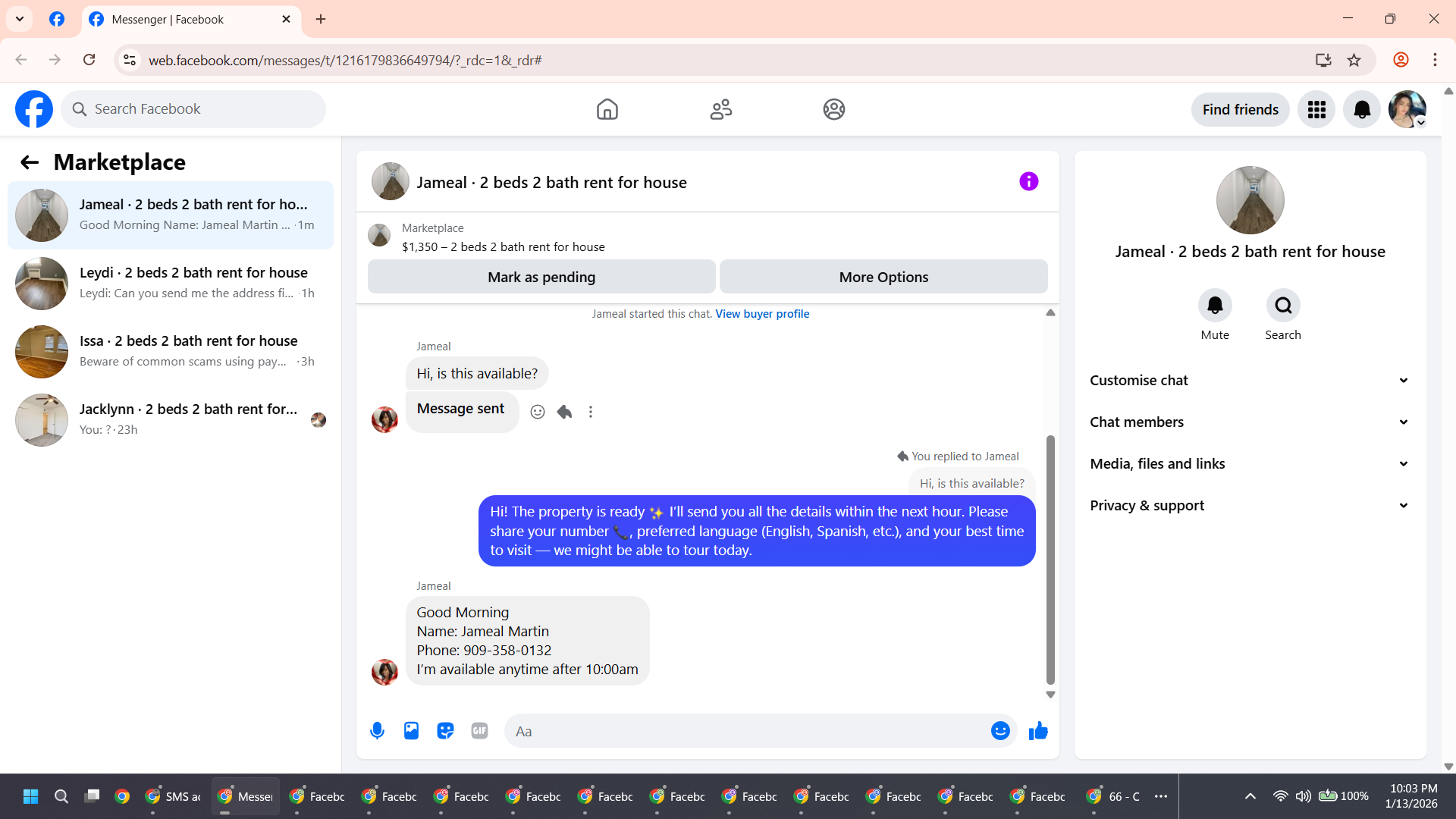Image resolution: width=1456 pixels, height=819 pixels.
Task: Open the sticker picker icon
Action: (x=445, y=731)
